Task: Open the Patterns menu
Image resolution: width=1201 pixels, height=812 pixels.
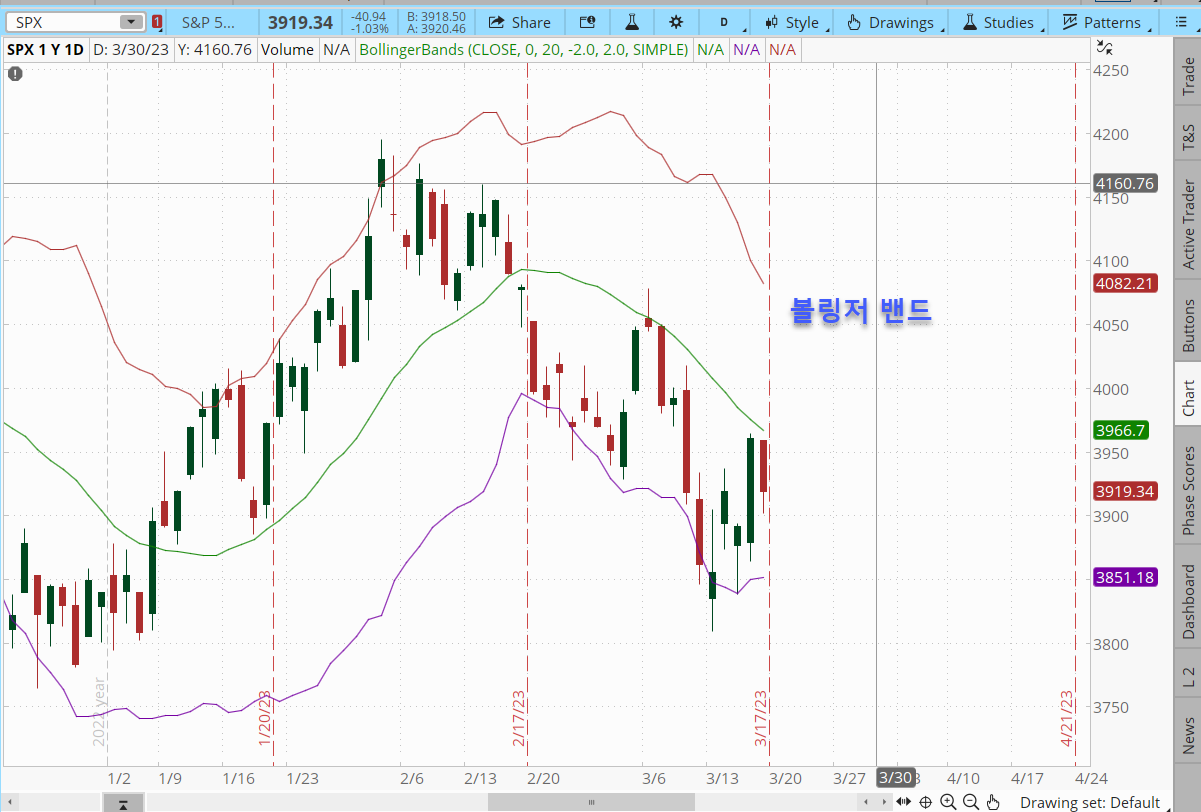Action: 1101,22
